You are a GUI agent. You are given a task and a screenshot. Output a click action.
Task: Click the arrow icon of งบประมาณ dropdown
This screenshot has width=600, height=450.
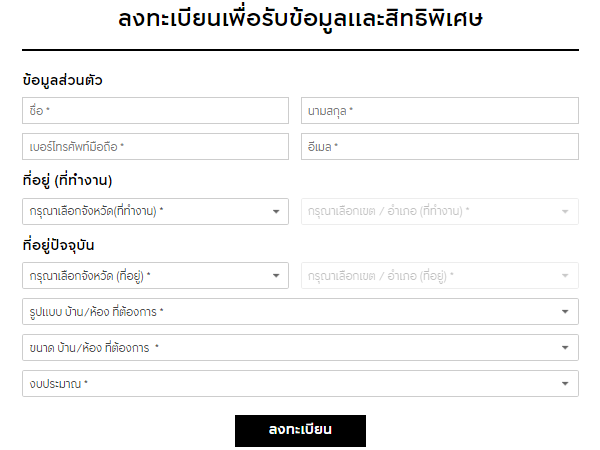coord(566,384)
